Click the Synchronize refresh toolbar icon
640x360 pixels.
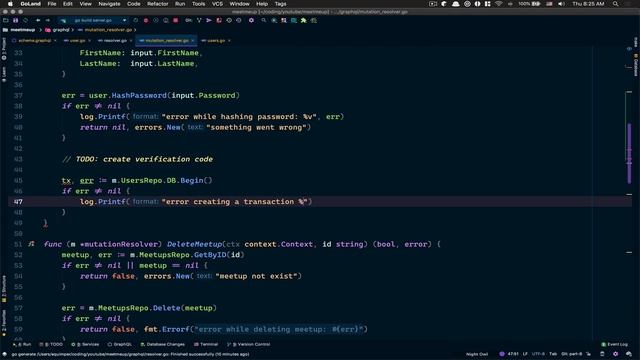tap(25, 20)
